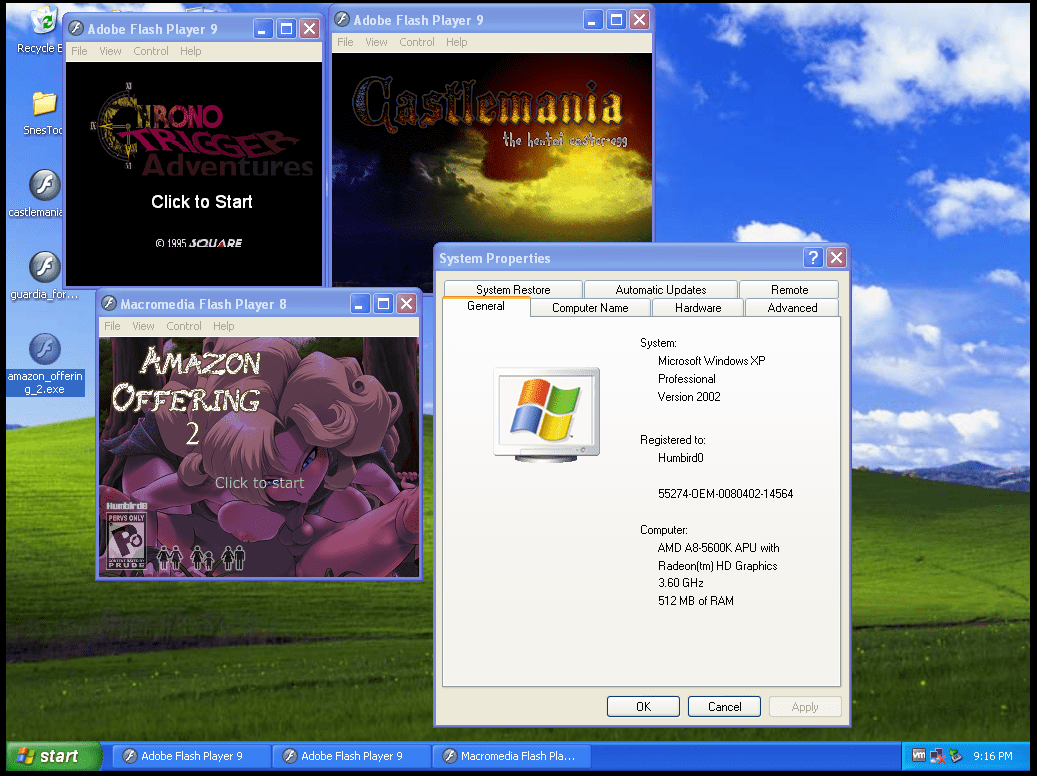The width and height of the screenshot is (1037, 776).
Task: Open the SnesTool folder on desktop
Action: pos(44,104)
